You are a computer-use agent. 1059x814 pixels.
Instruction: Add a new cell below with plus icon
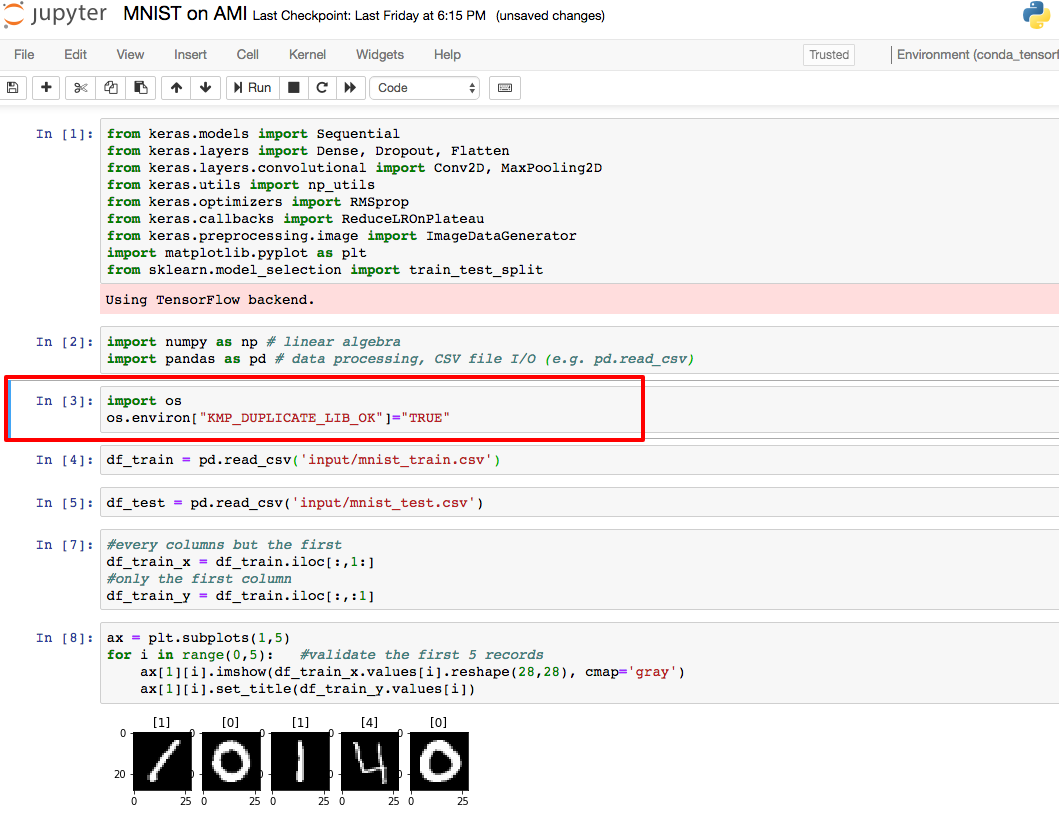[x=45, y=88]
